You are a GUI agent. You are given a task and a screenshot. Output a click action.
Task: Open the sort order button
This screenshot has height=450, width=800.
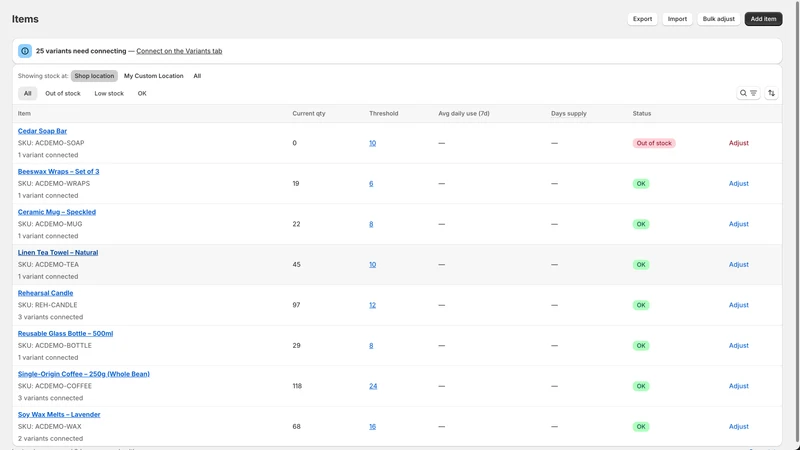pos(771,93)
